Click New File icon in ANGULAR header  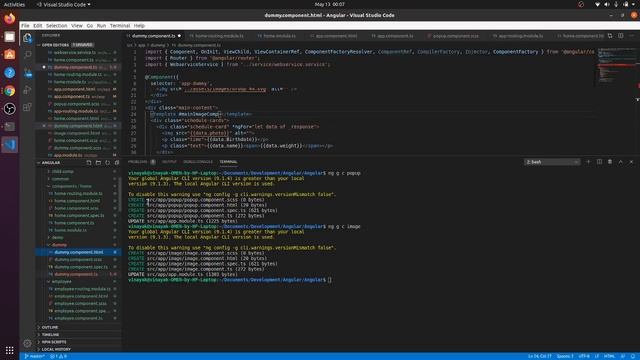click(89, 162)
